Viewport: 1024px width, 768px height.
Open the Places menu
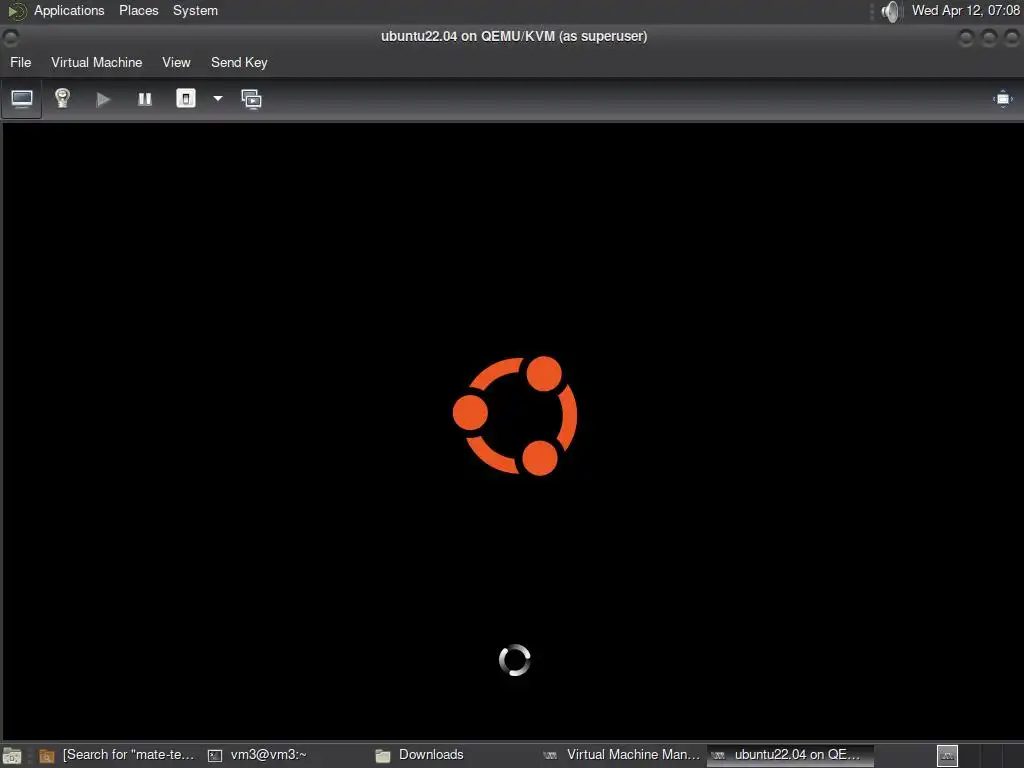[138, 10]
